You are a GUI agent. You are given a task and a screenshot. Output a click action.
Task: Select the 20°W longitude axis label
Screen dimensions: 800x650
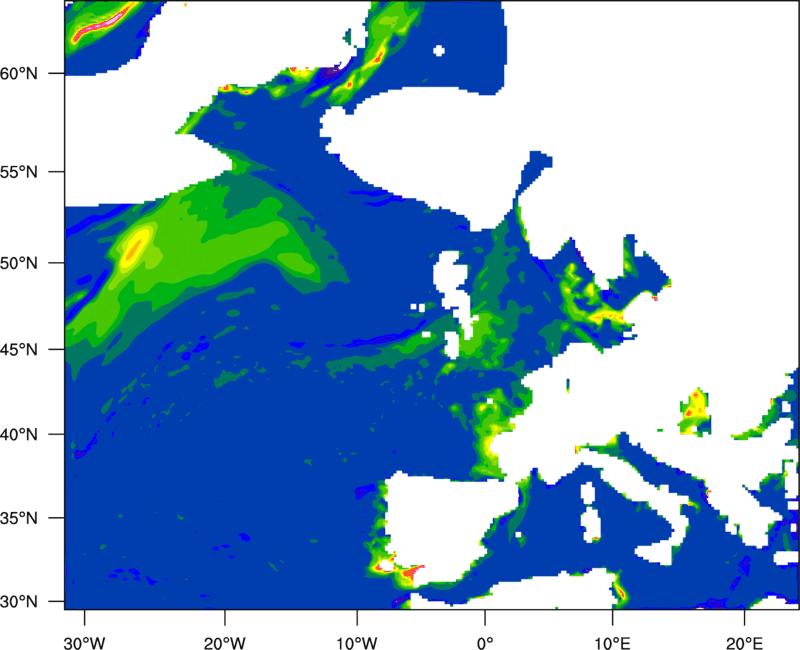coord(224,643)
